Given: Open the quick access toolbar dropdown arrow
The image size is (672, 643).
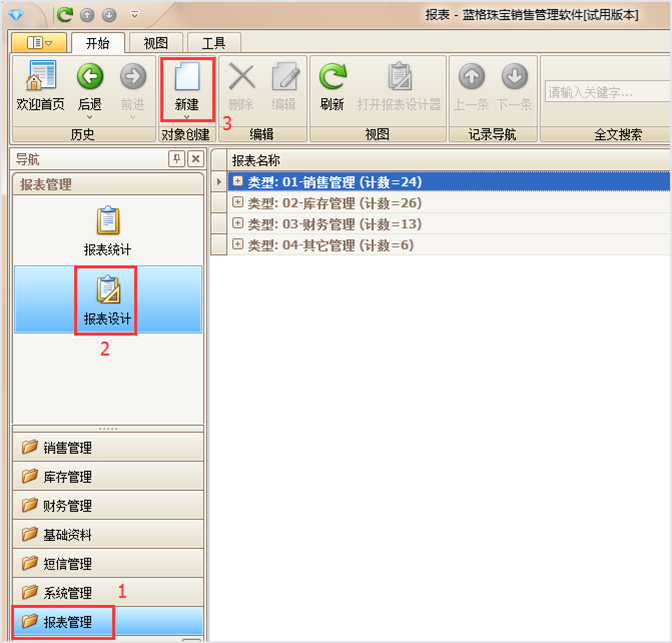Looking at the screenshot, I should pyautogui.click(x=135, y=14).
